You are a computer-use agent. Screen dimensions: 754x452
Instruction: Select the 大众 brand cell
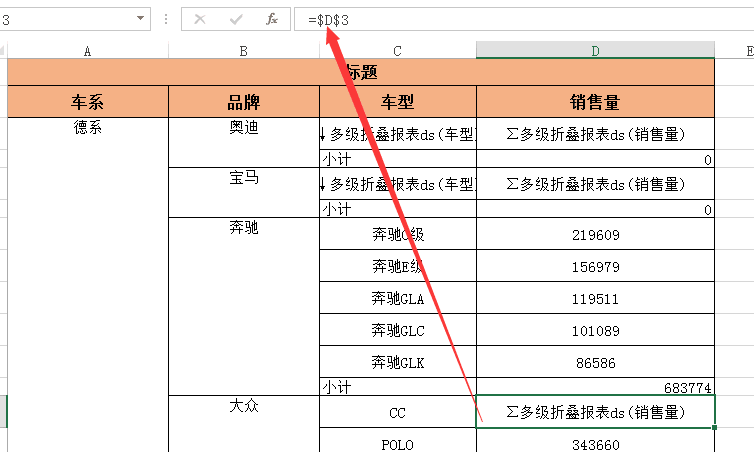(x=244, y=424)
